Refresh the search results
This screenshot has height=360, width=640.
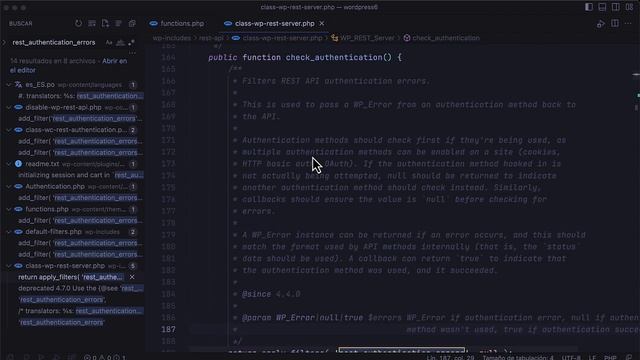point(78,24)
